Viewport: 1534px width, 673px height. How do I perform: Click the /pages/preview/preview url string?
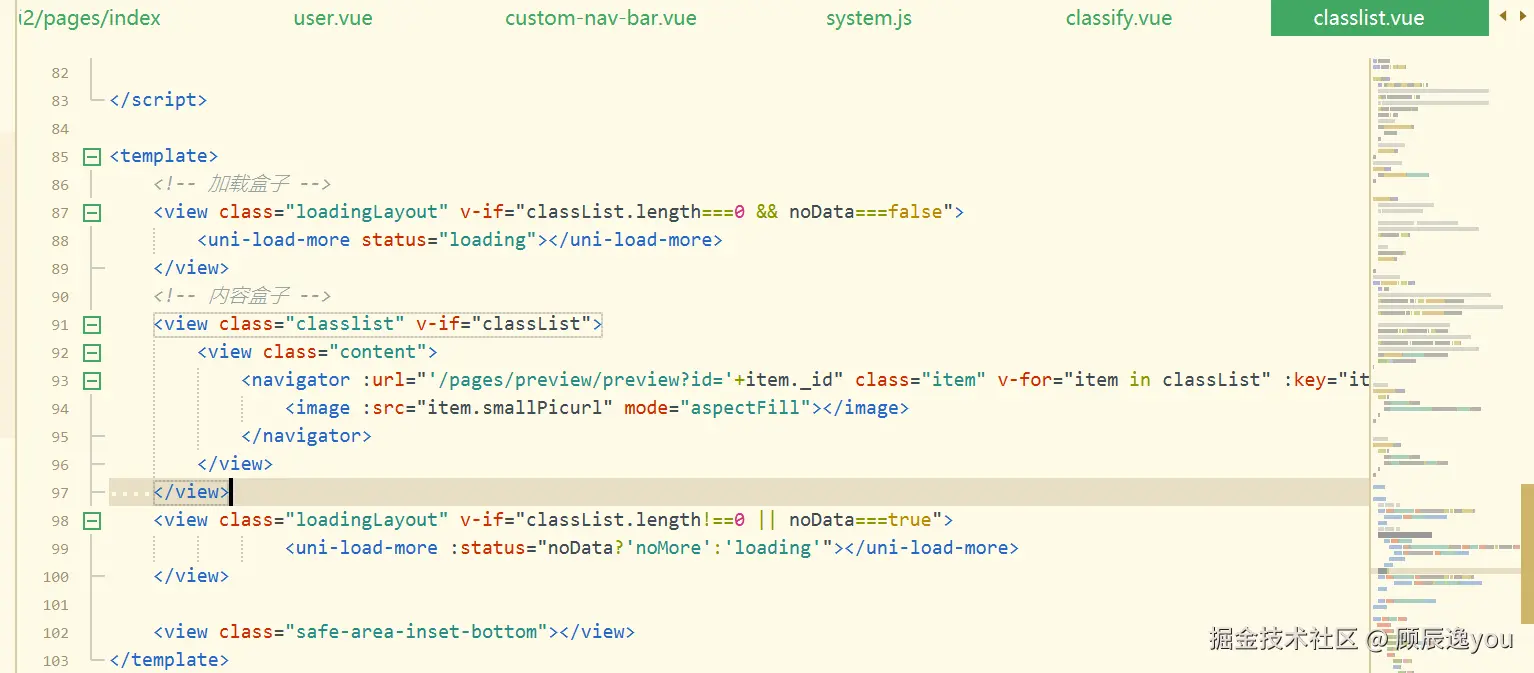(x=580, y=380)
